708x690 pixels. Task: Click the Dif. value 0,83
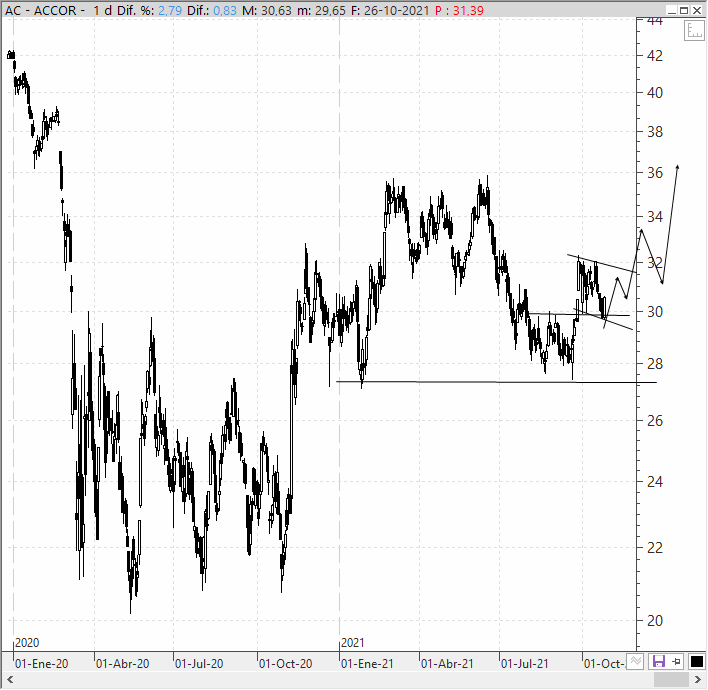click(225, 10)
